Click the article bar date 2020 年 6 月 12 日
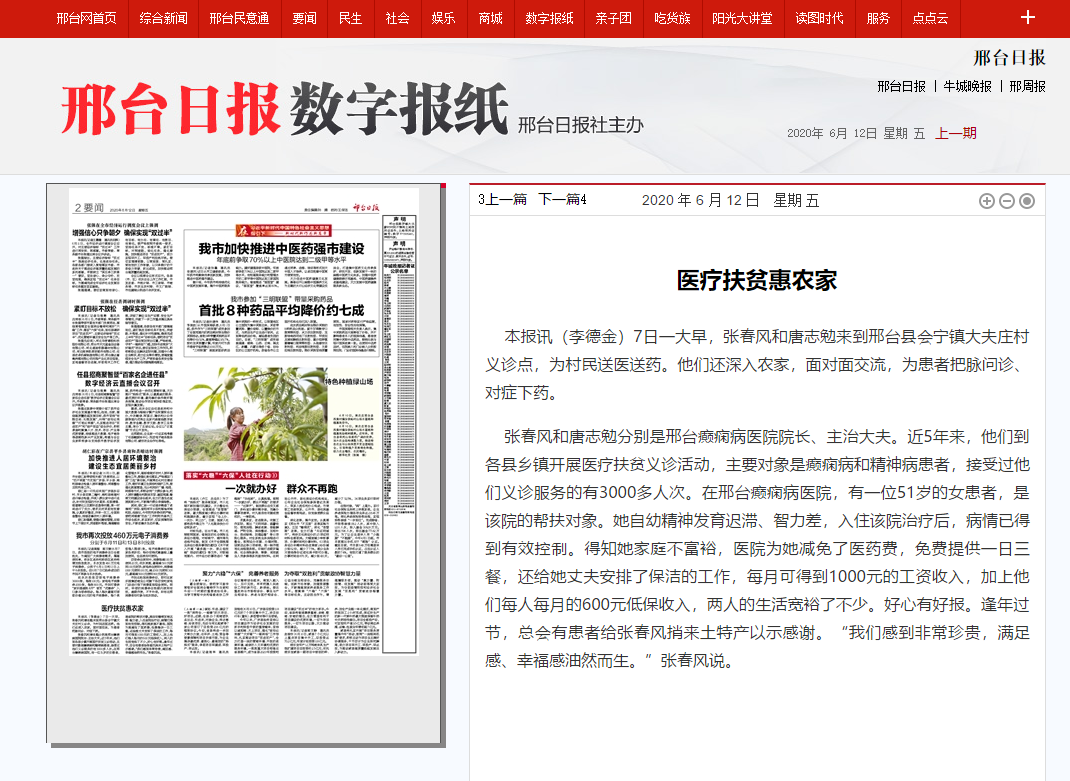1070x781 pixels. coord(700,200)
